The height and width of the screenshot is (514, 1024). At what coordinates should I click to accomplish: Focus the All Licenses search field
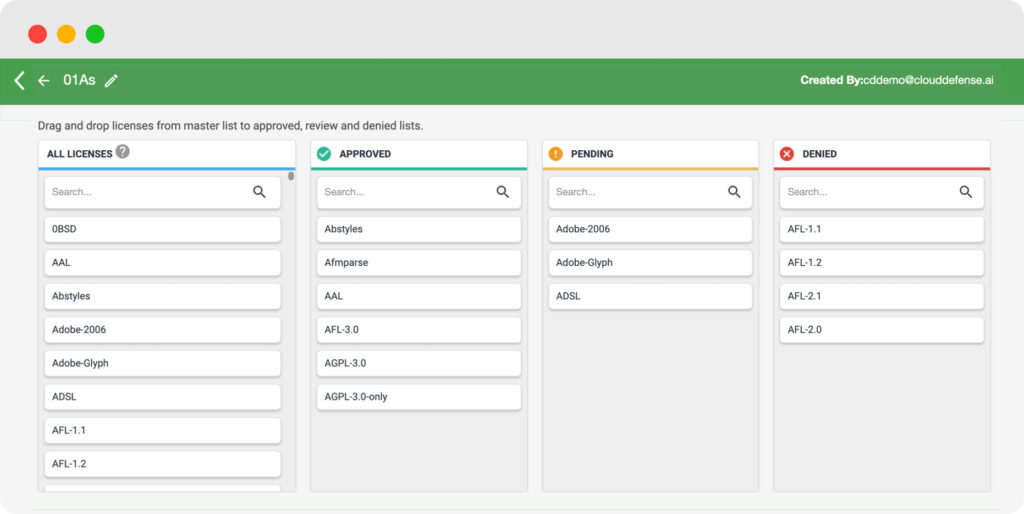[x=145, y=192]
